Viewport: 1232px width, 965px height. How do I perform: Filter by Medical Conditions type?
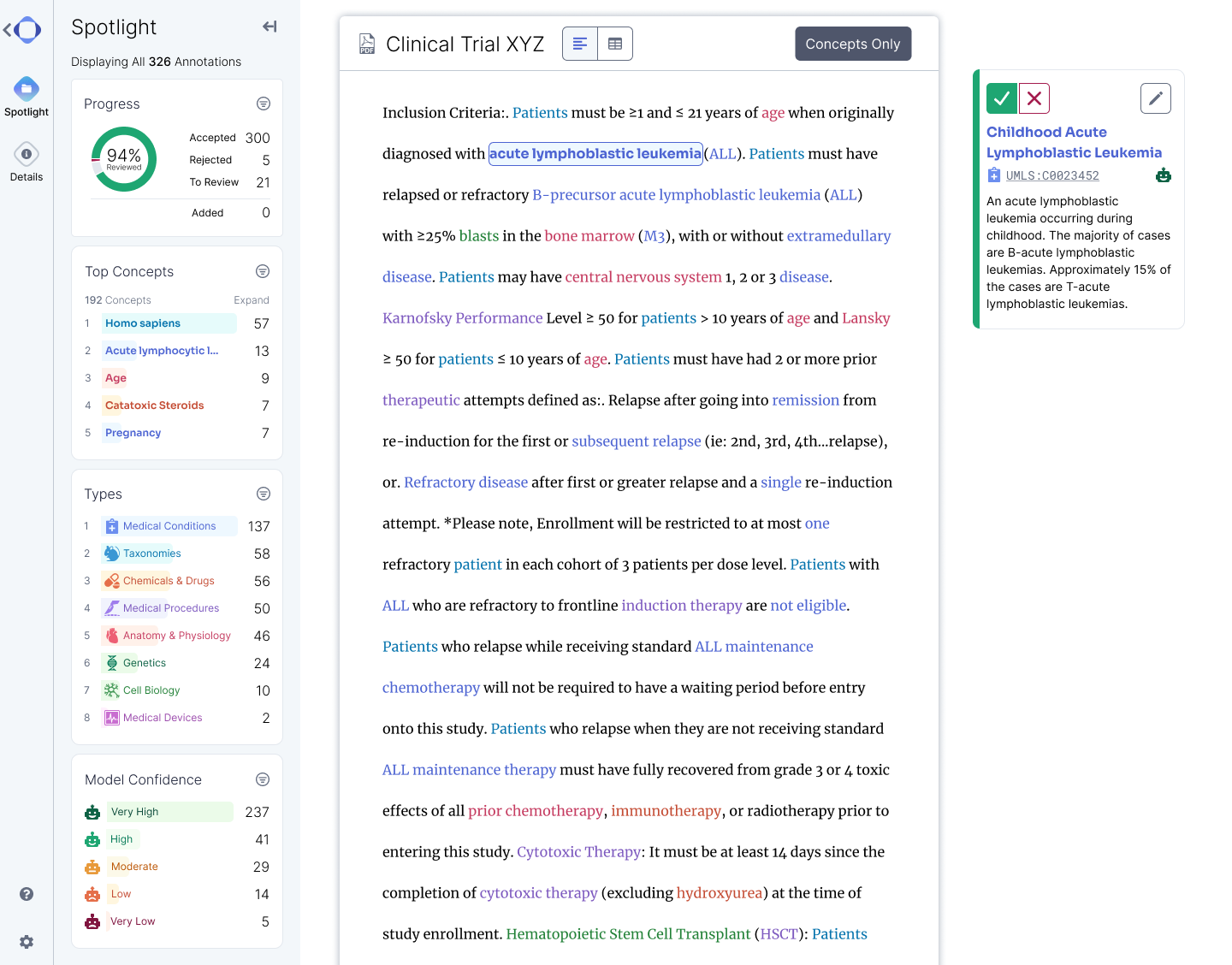(x=169, y=526)
